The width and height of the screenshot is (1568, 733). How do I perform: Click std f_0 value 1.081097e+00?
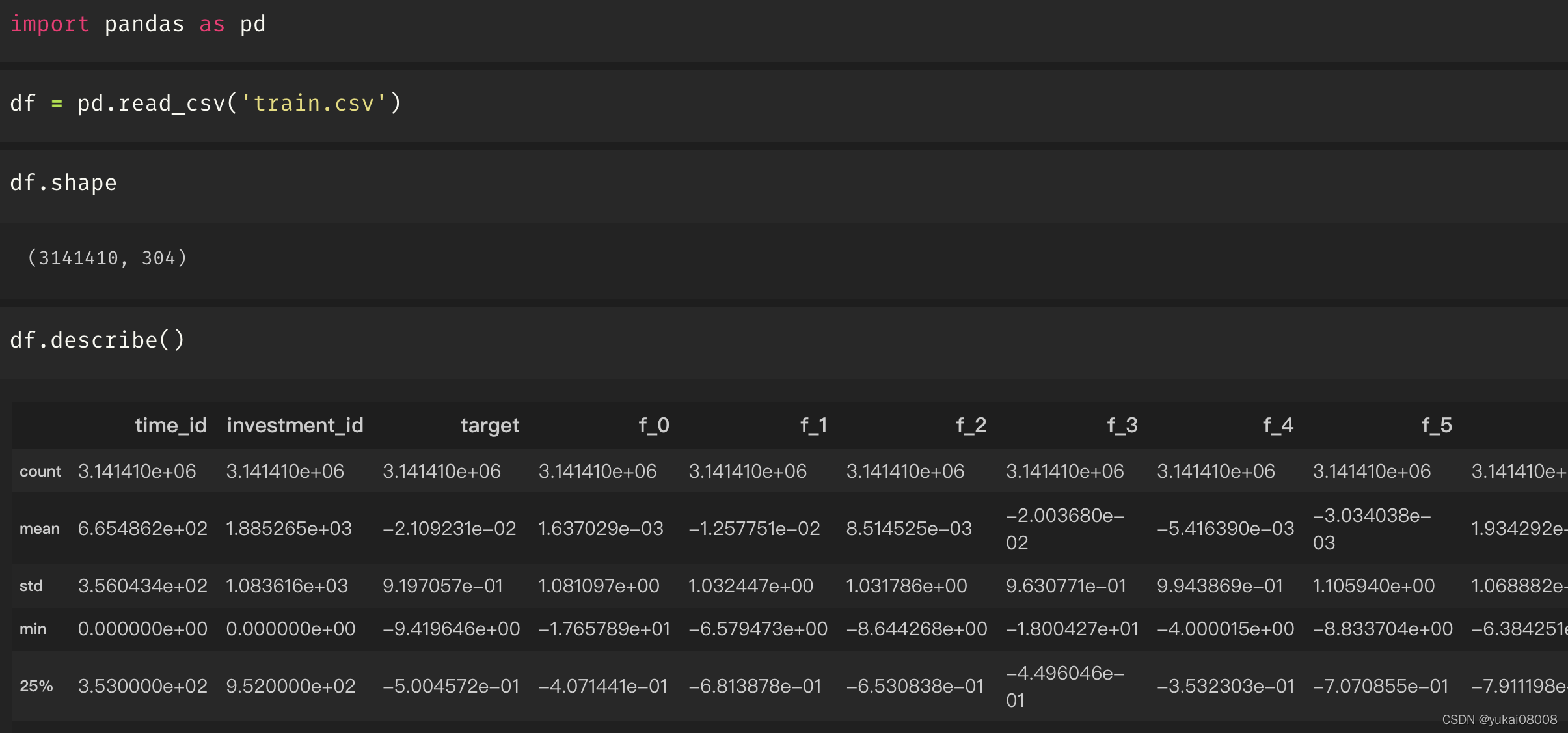coord(599,586)
